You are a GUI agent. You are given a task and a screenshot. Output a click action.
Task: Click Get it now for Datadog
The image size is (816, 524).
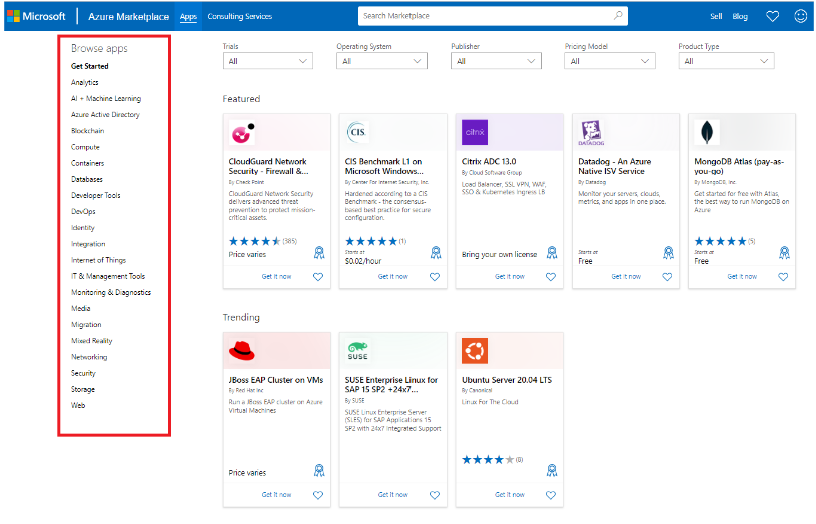(x=626, y=277)
